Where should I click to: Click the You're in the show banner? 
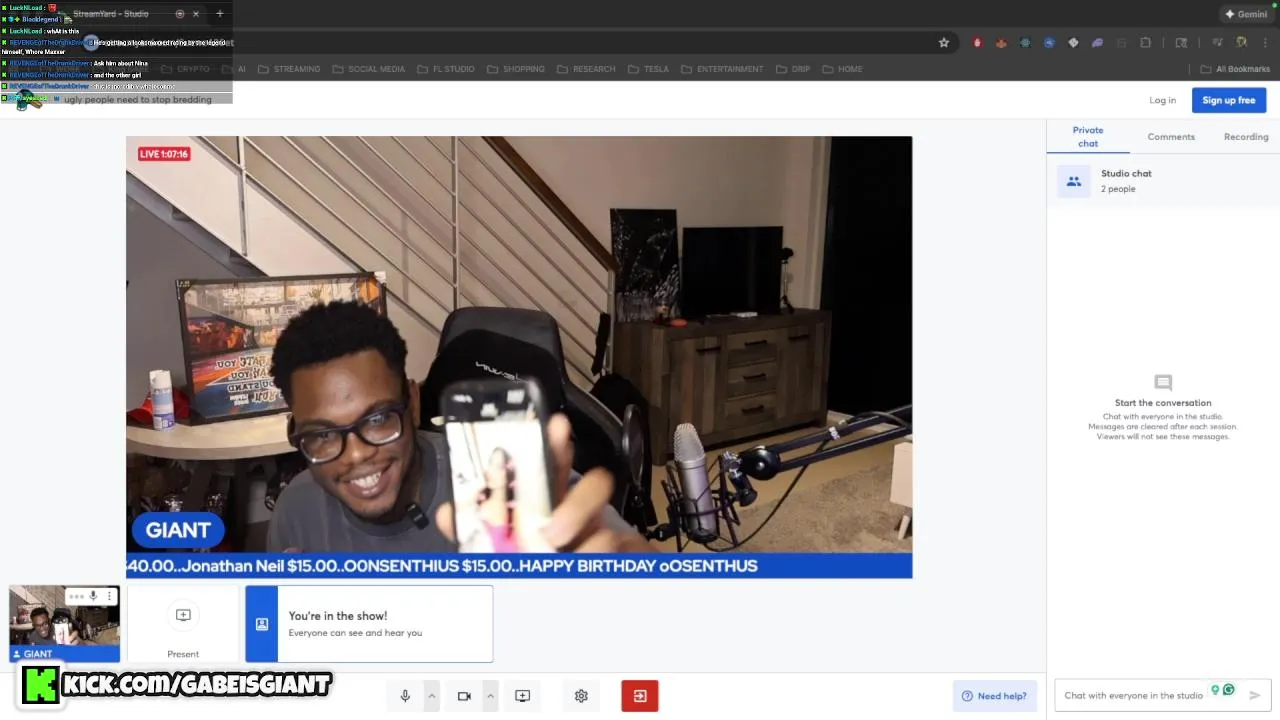point(369,624)
